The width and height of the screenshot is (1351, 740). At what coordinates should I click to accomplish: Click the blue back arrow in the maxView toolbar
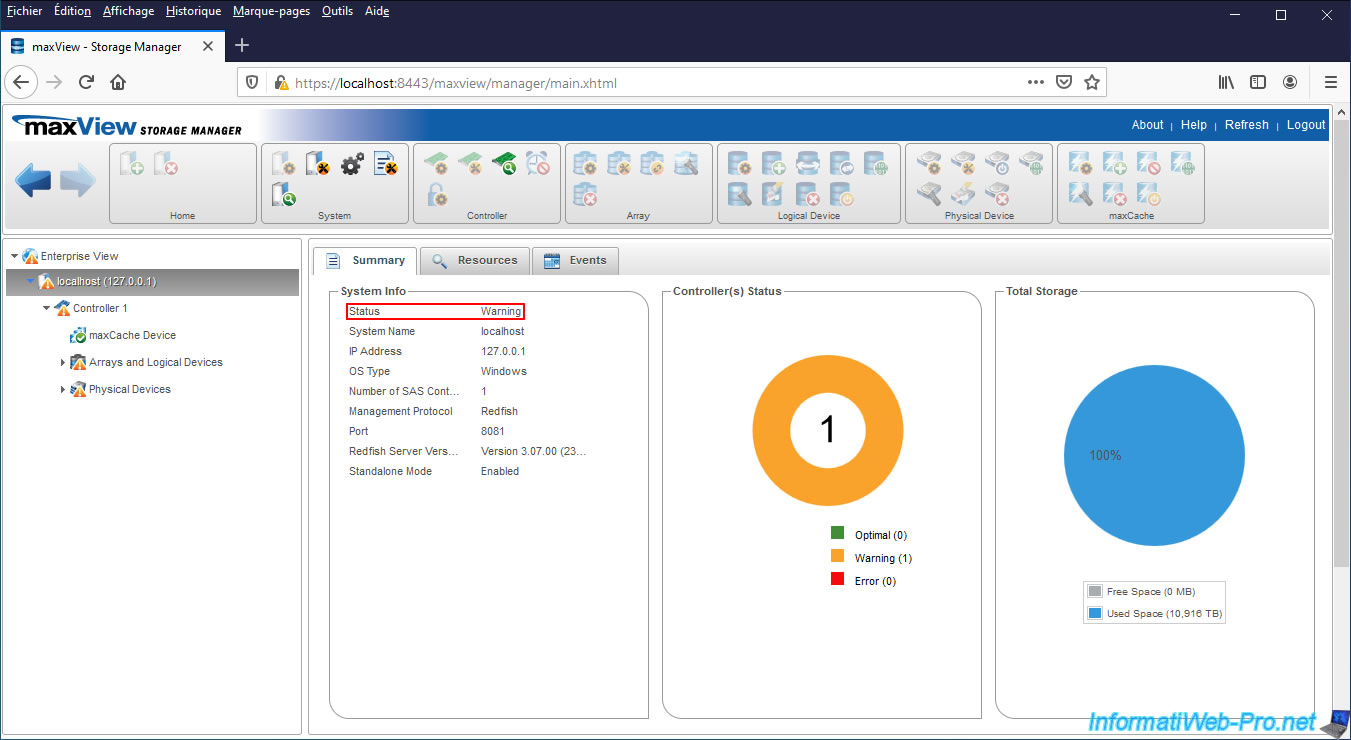(33, 181)
